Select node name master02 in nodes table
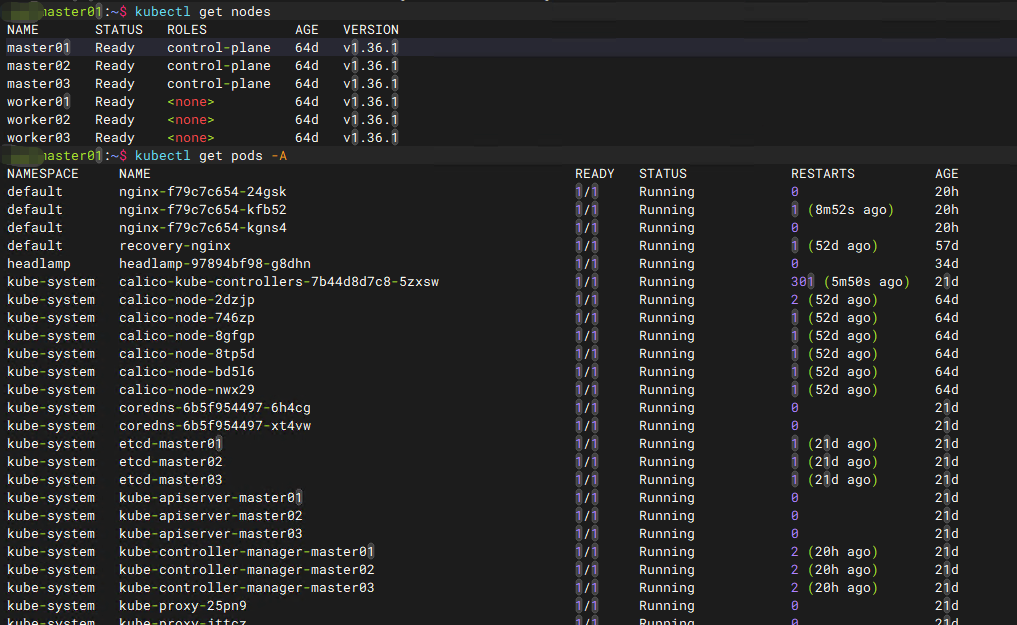The width and height of the screenshot is (1017, 625). tap(38, 66)
